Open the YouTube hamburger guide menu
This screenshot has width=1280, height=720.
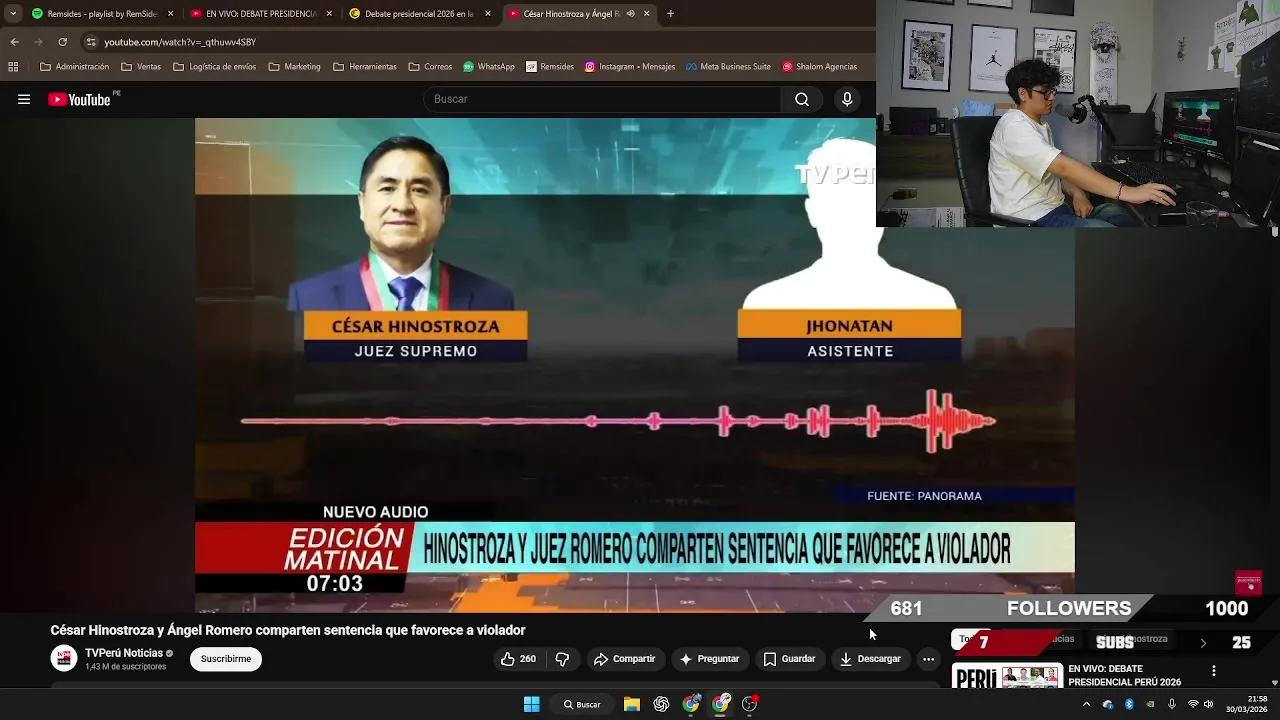pyautogui.click(x=24, y=99)
